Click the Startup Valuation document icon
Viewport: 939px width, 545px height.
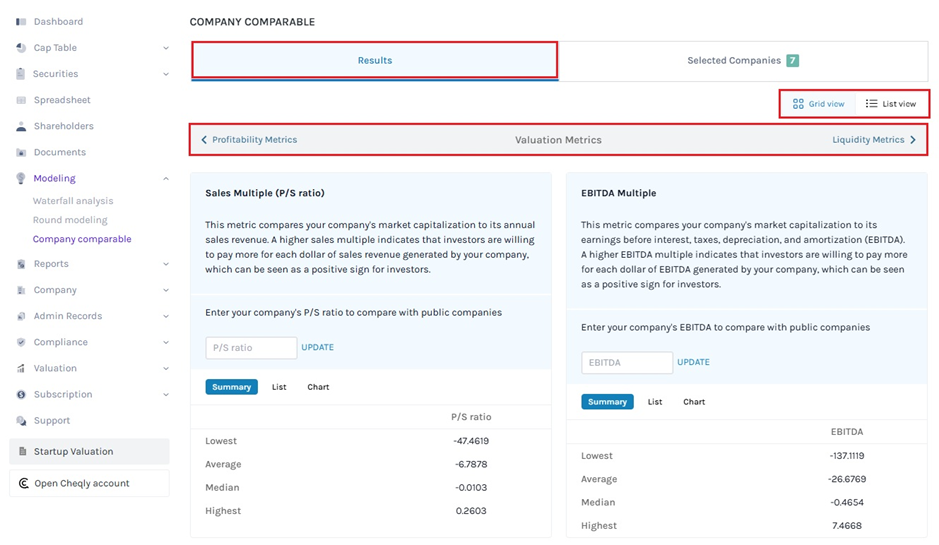tap(23, 452)
